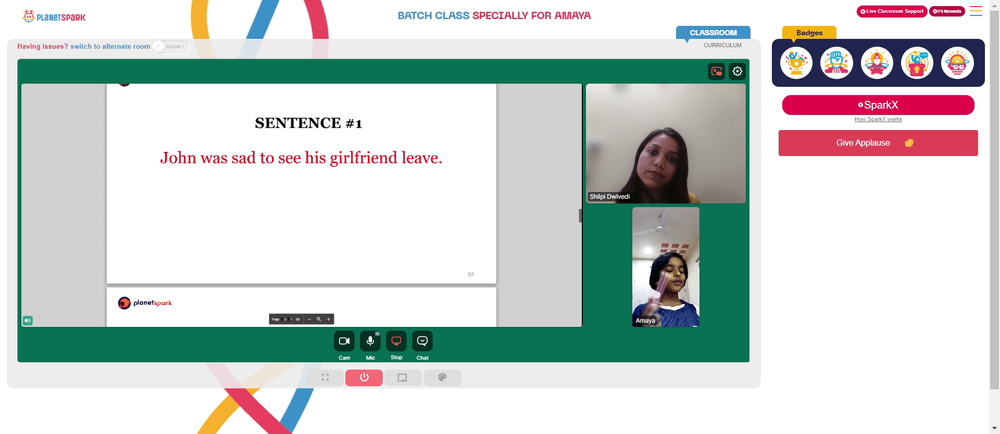Click Live Classroom Support button
The height and width of the screenshot is (434, 1000).
pos(892,11)
